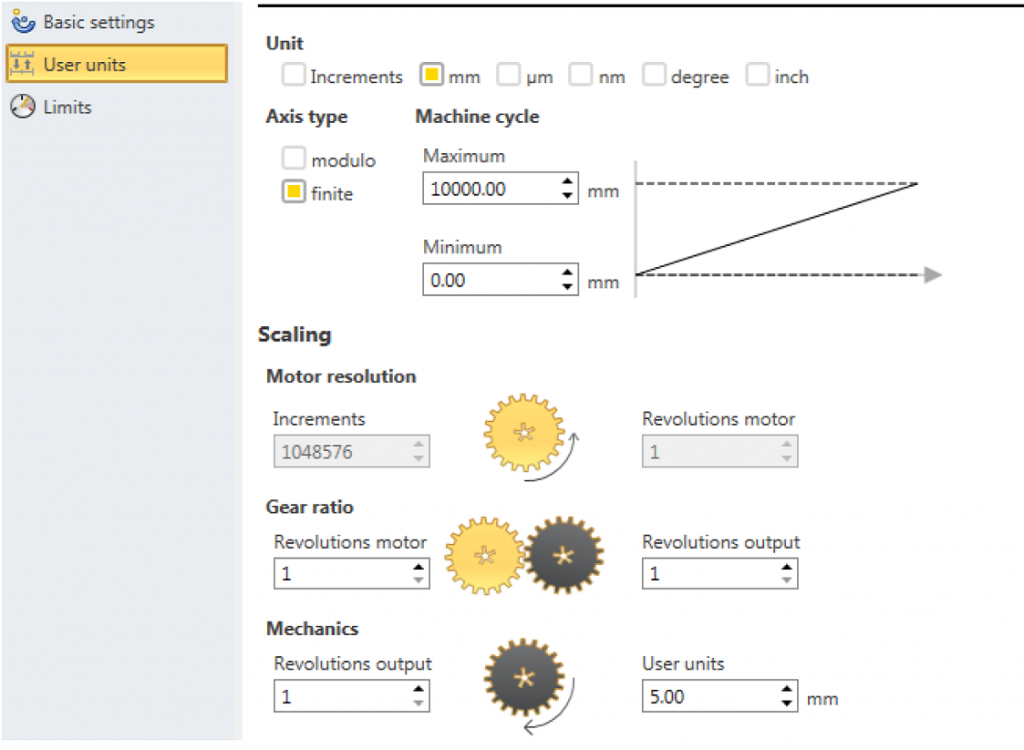Viewport: 1024px width, 750px height.
Task: Click the yellow Motor resolution gear icon
Action: [x=523, y=432]
